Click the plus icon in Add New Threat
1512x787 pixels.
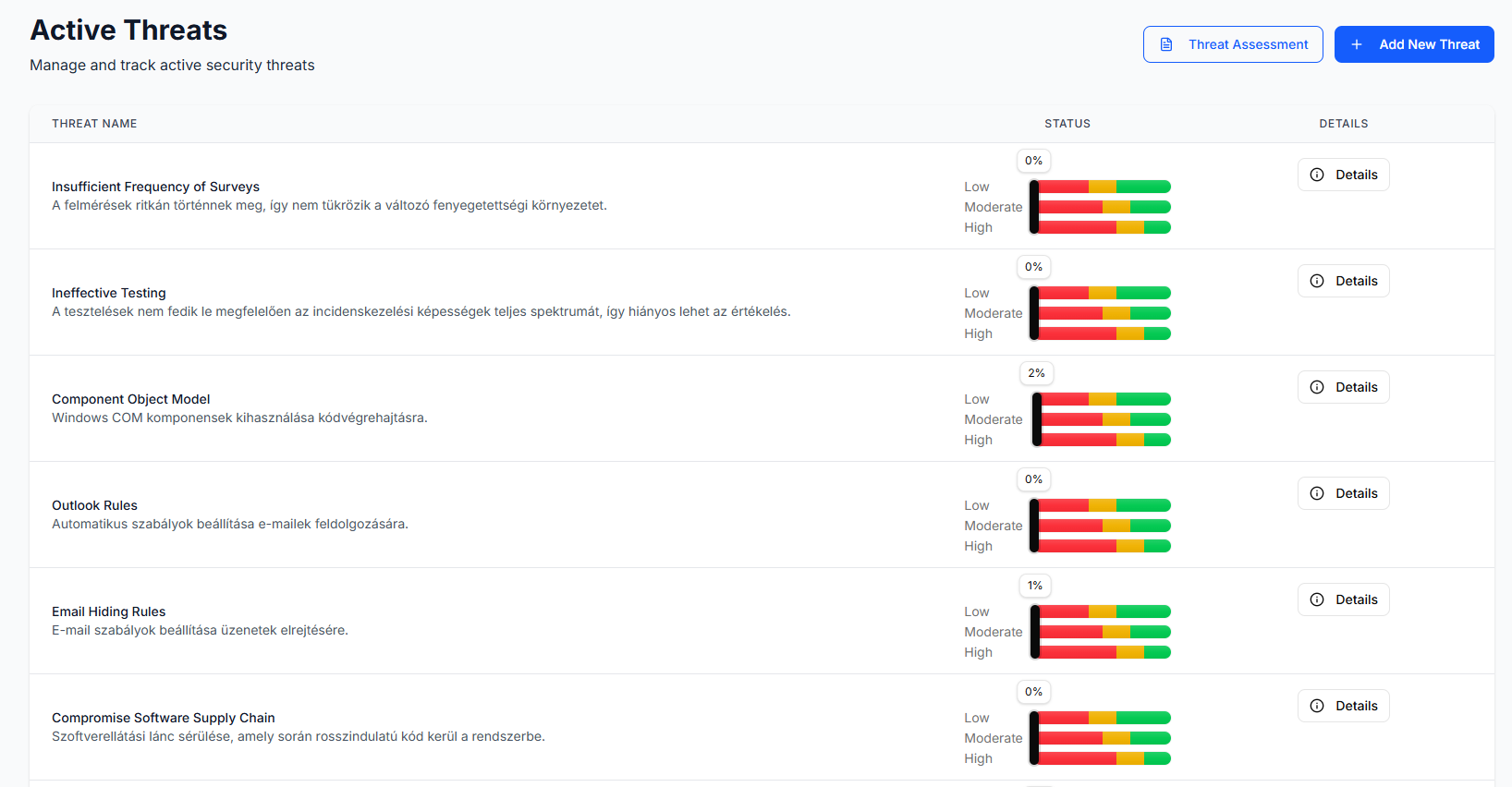click(1357, 44)
